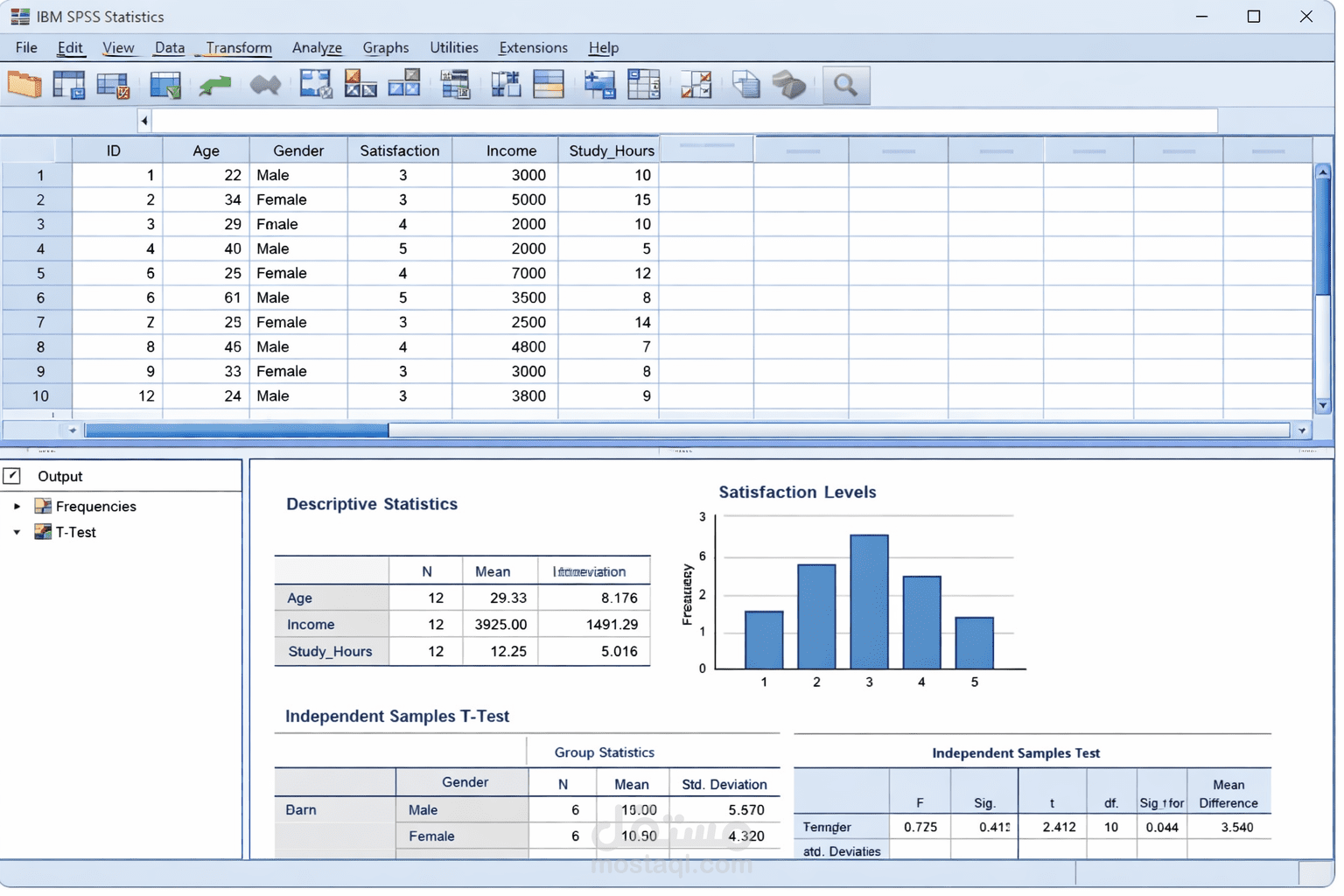Click the table icon with green checkmark

point(164,85)
